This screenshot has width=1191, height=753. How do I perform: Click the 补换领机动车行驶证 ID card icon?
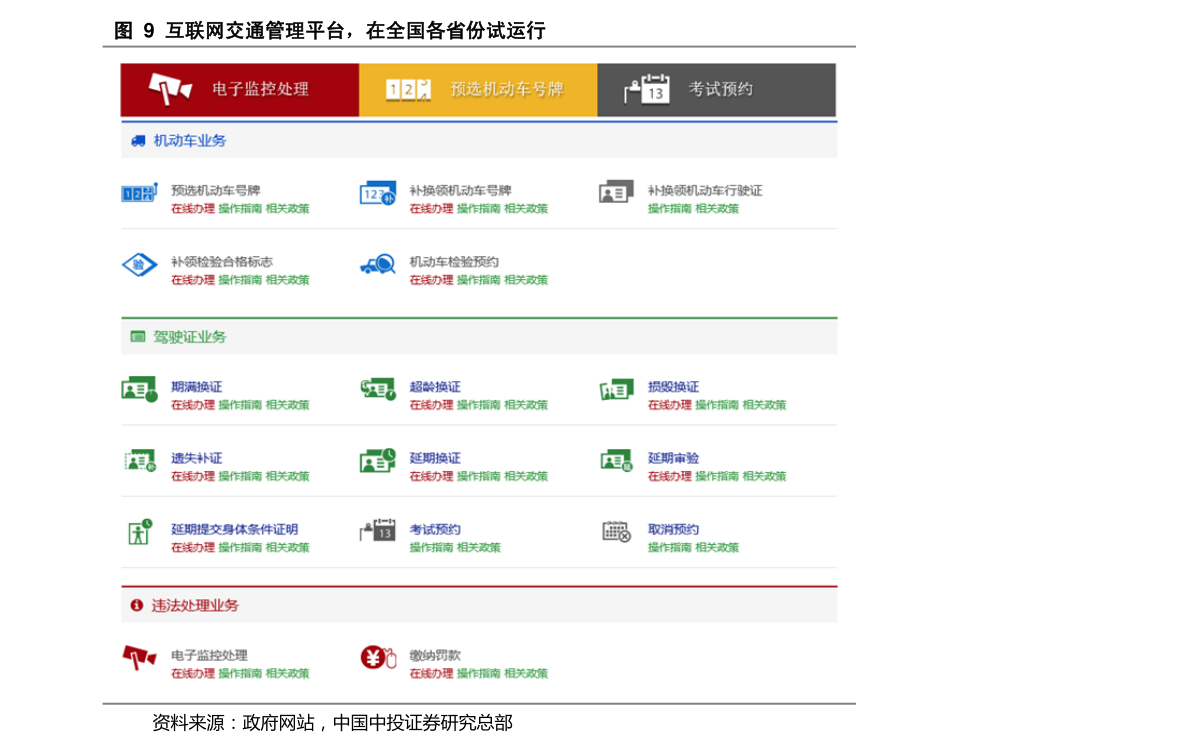pyautogui.click(x=616, y=192)
